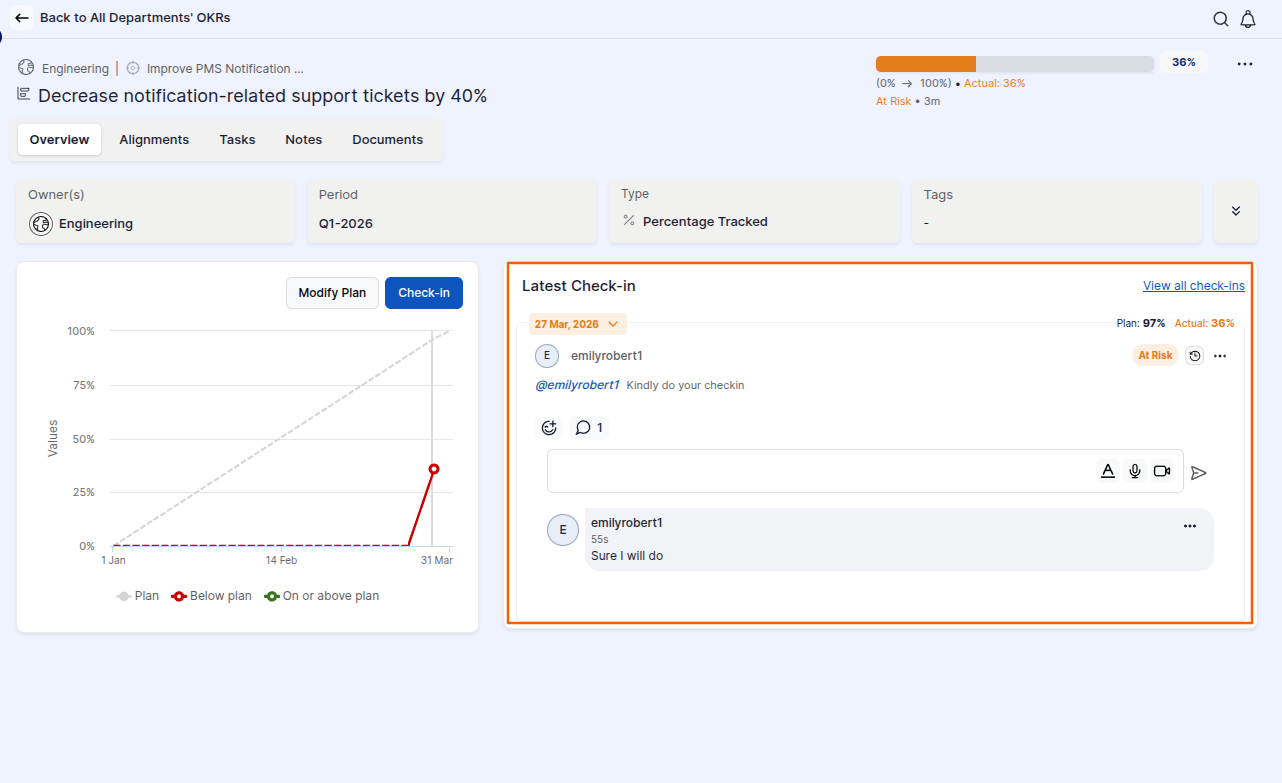Record audio with the microphone icon
This screenshot has height=783, width=1282.
coord(1135,471)
